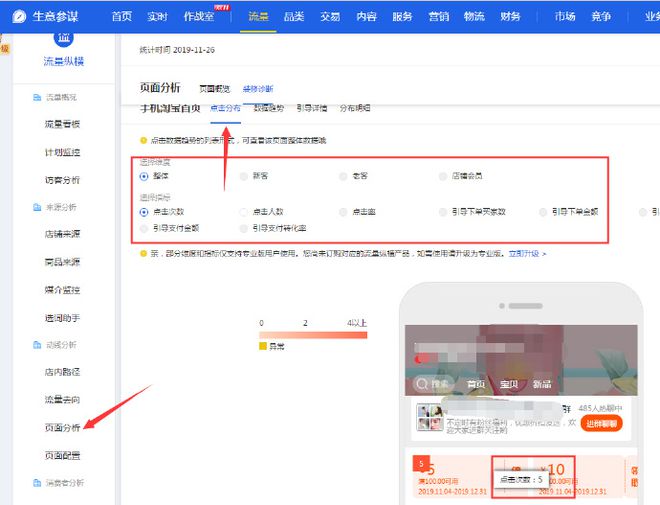Select the 点击人数 metric radio button
This screenshot has width=660, height=505.
(x=244, y=212)
